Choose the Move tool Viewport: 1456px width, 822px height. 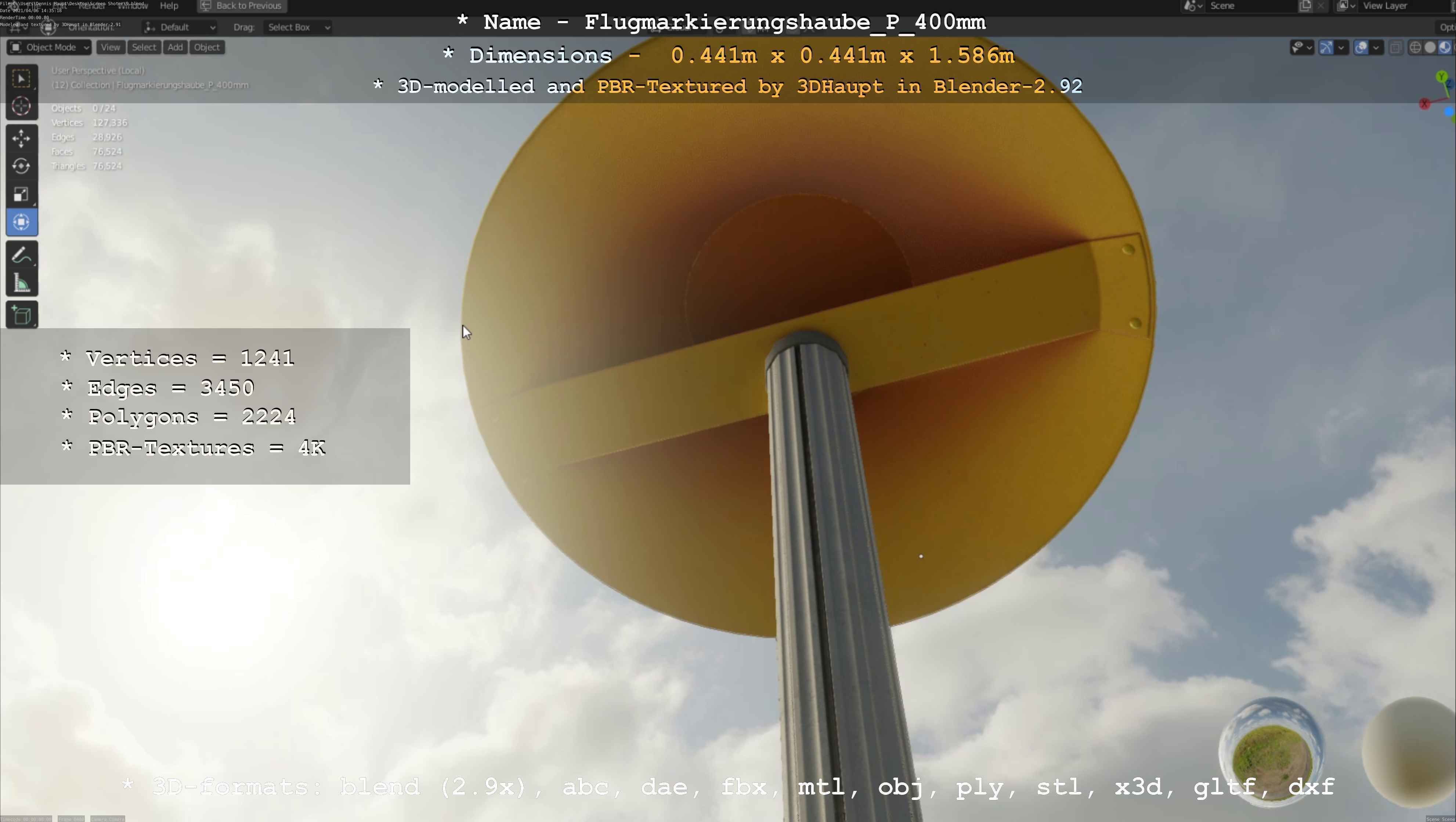click(21, 138)
